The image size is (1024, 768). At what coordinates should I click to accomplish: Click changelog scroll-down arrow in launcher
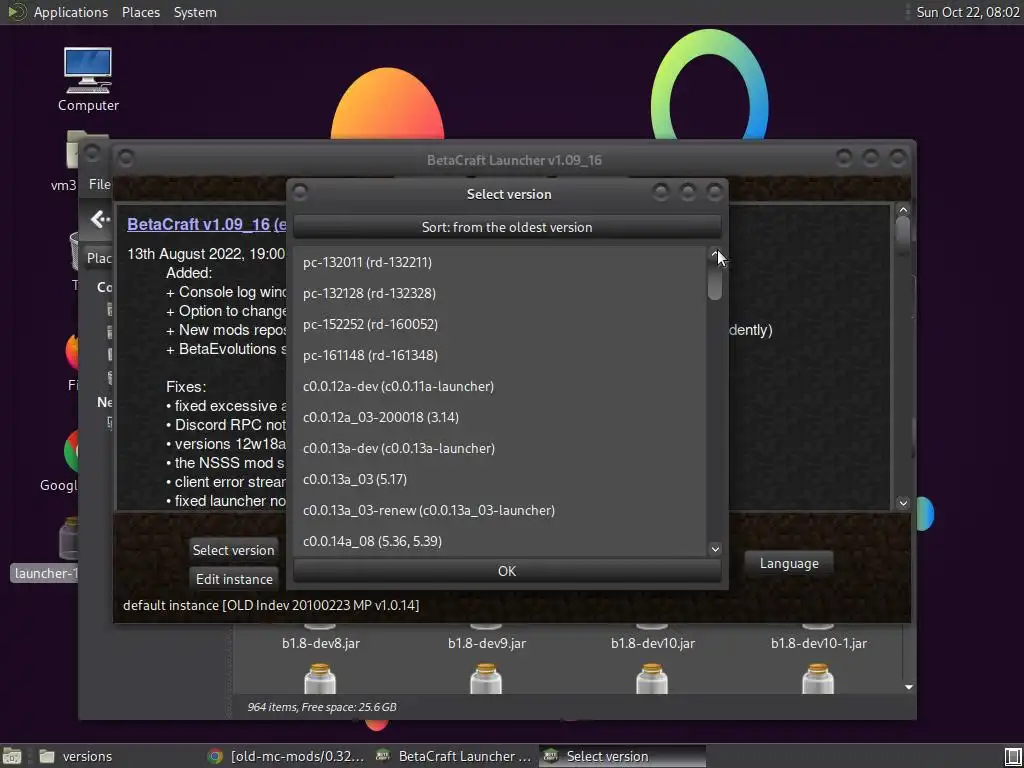click(x=903, y=502)
